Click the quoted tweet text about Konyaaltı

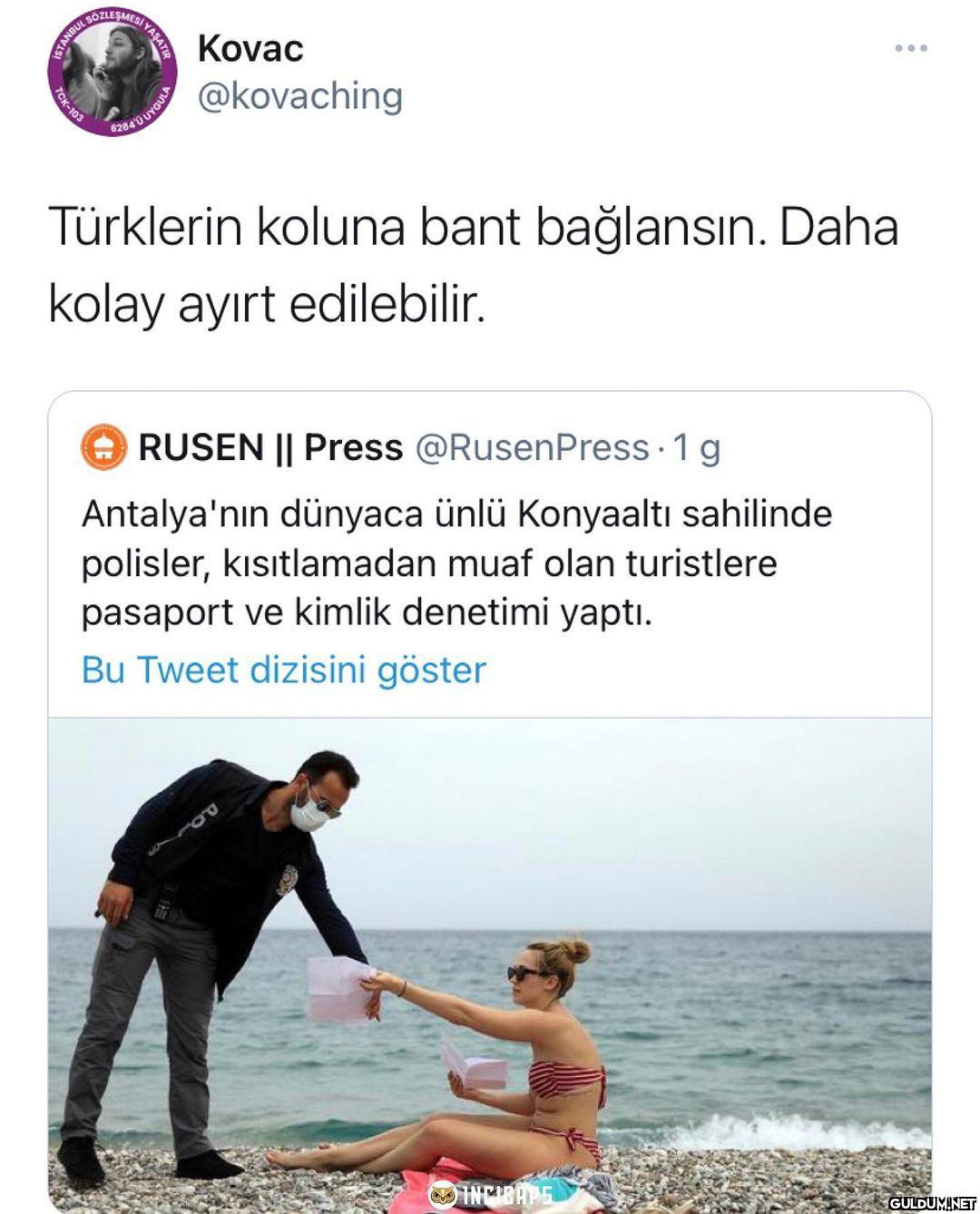pyautogui.click(x=456, y=563)
